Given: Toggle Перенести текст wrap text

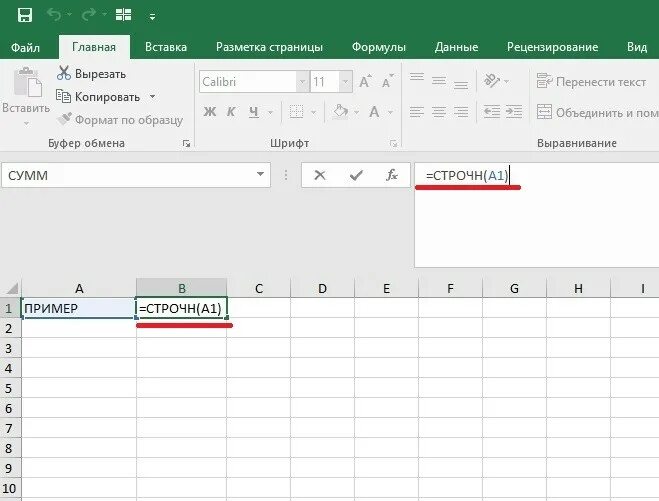Looking at the screenshot, I should 591,82.
